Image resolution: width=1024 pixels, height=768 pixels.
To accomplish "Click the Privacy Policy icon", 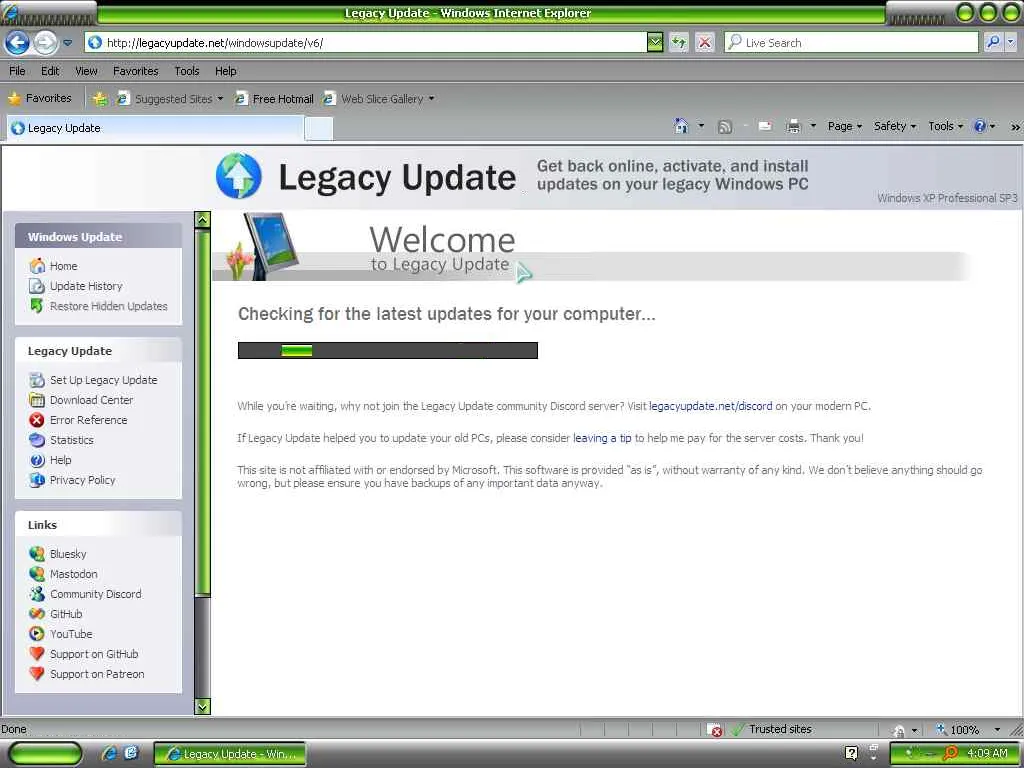I will (x=37, y=480).
